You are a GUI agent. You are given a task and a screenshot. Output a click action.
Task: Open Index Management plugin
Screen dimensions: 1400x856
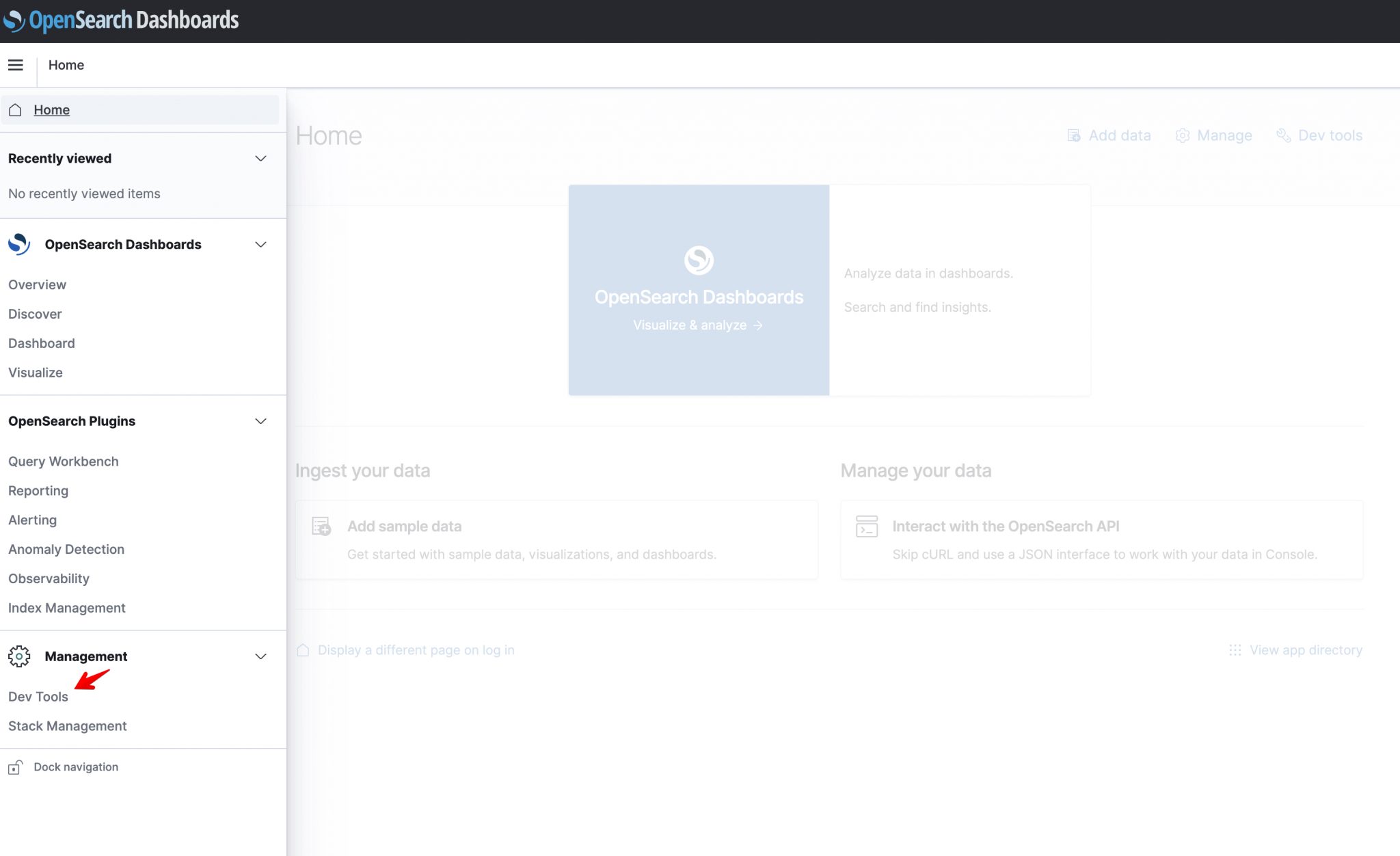pos(67,608)
